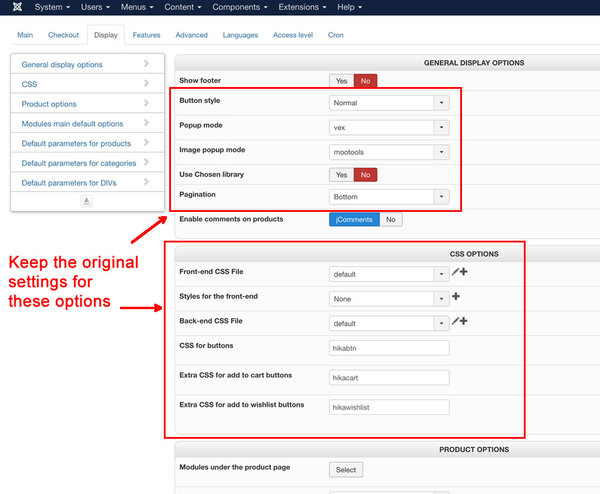Click chevron next to General display options
The height and width of the screenshot is (494, 600).
point(146,63)
